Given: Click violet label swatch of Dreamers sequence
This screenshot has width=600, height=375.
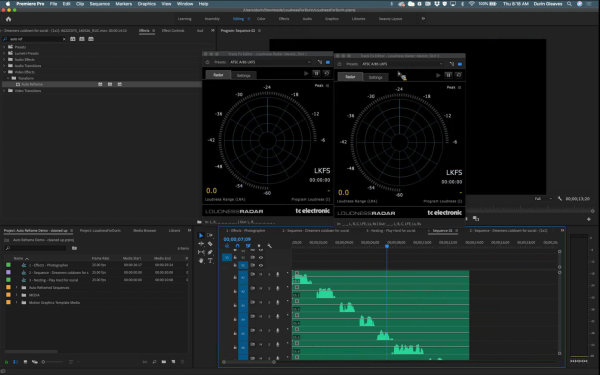Looking at the screenshot, I should pos(8,272).
